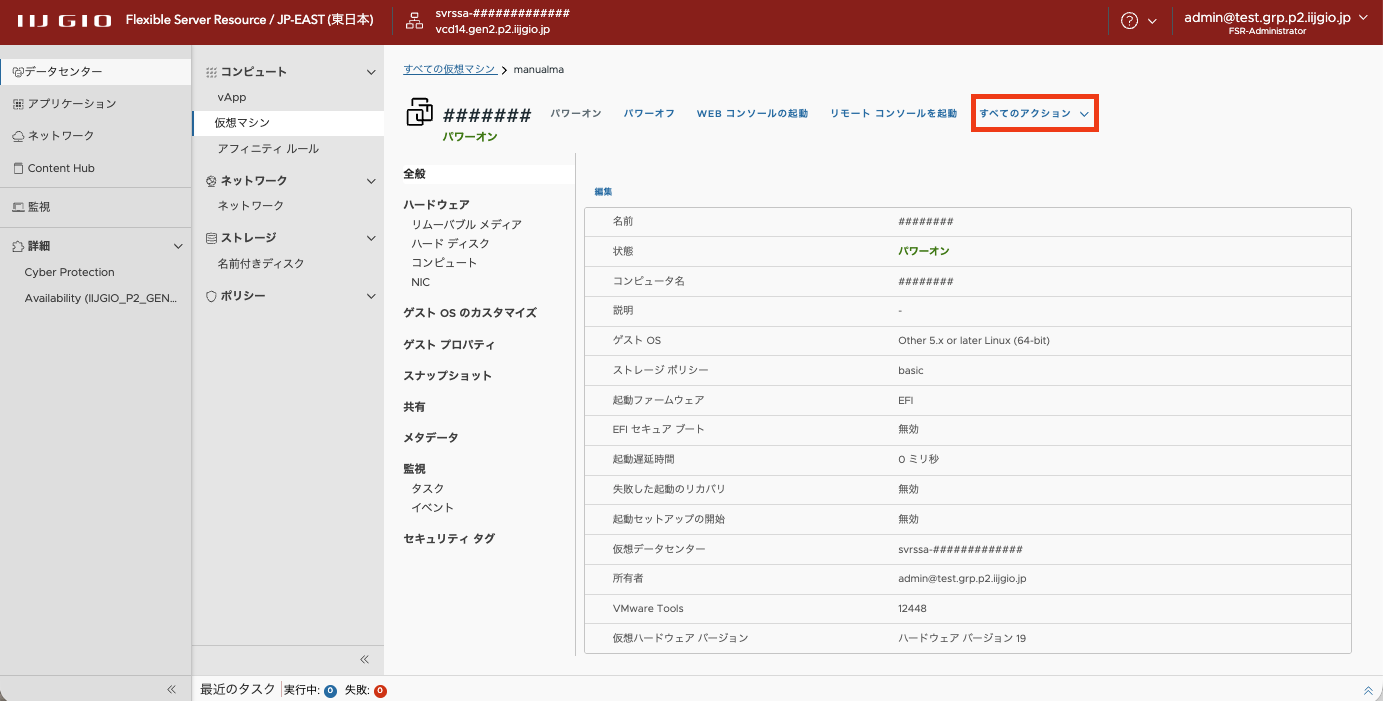Open コンピュート under hardware
The width and height of the screenshot is (1383, 701).
pos(444,262)
